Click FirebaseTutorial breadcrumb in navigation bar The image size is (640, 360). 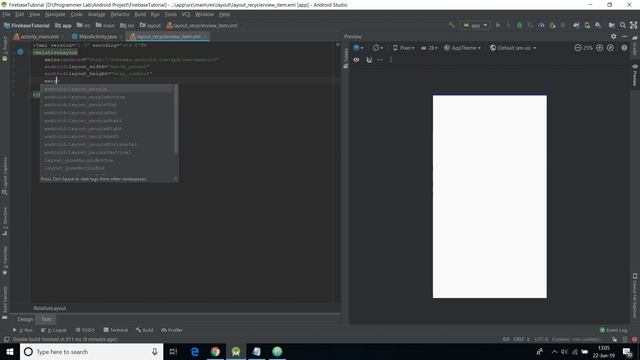(27, 25)
